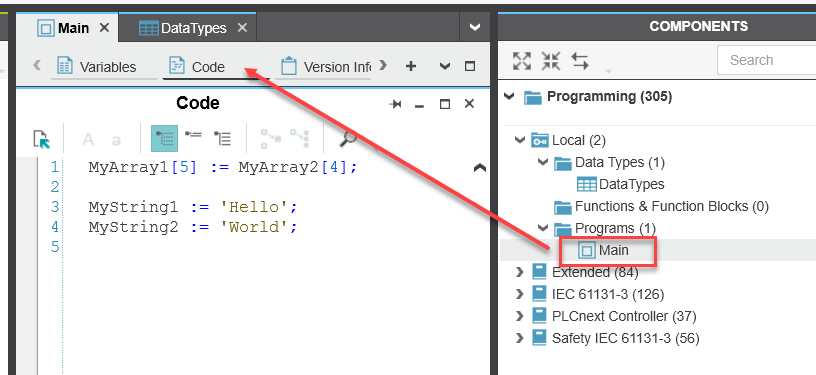Collapse the Data Types (1) folder
The image size is (816, 375).
pos(543,162)
